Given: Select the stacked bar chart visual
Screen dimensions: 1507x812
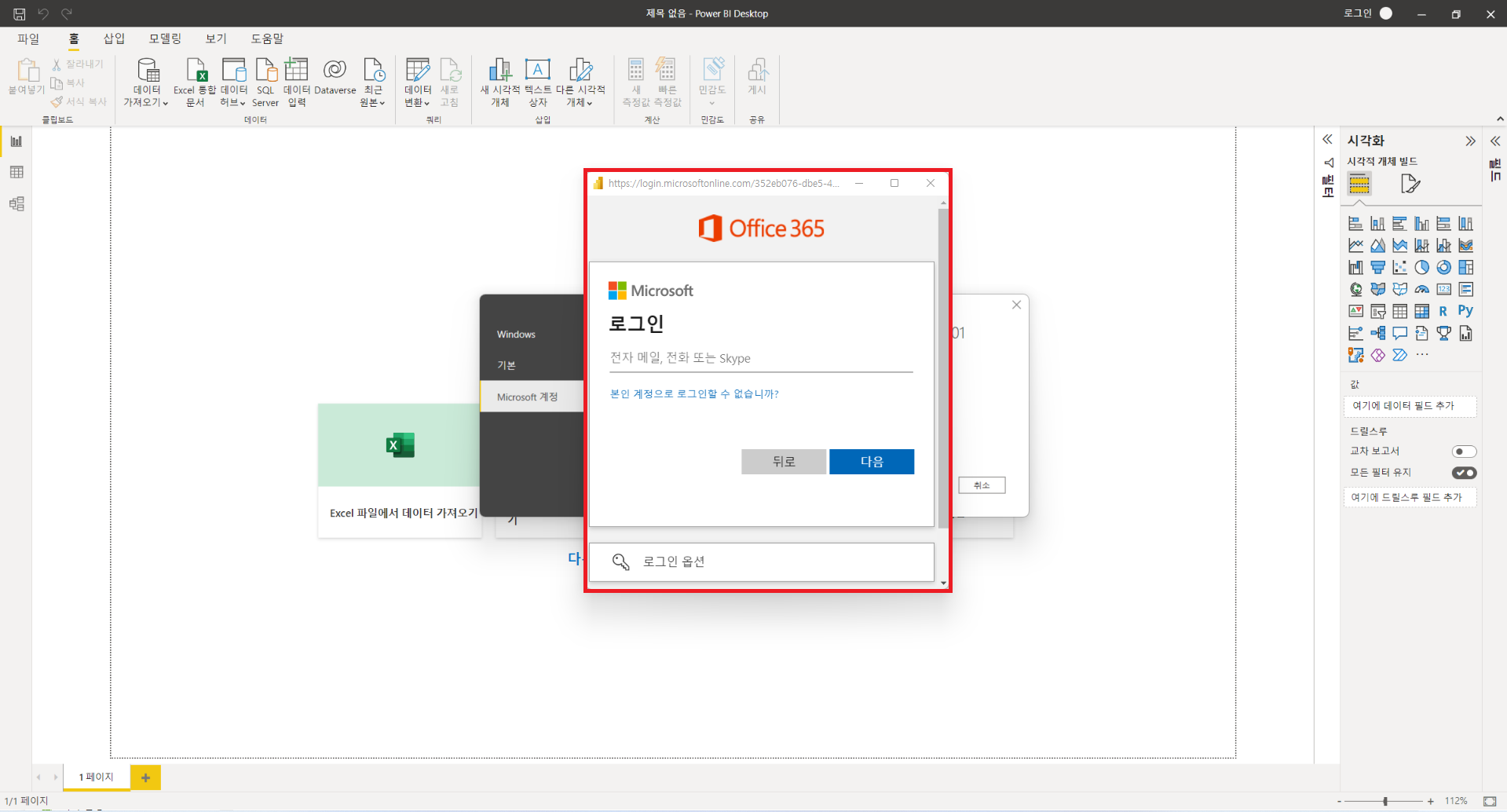Looking at the screenshot, I should point(1355,224).
